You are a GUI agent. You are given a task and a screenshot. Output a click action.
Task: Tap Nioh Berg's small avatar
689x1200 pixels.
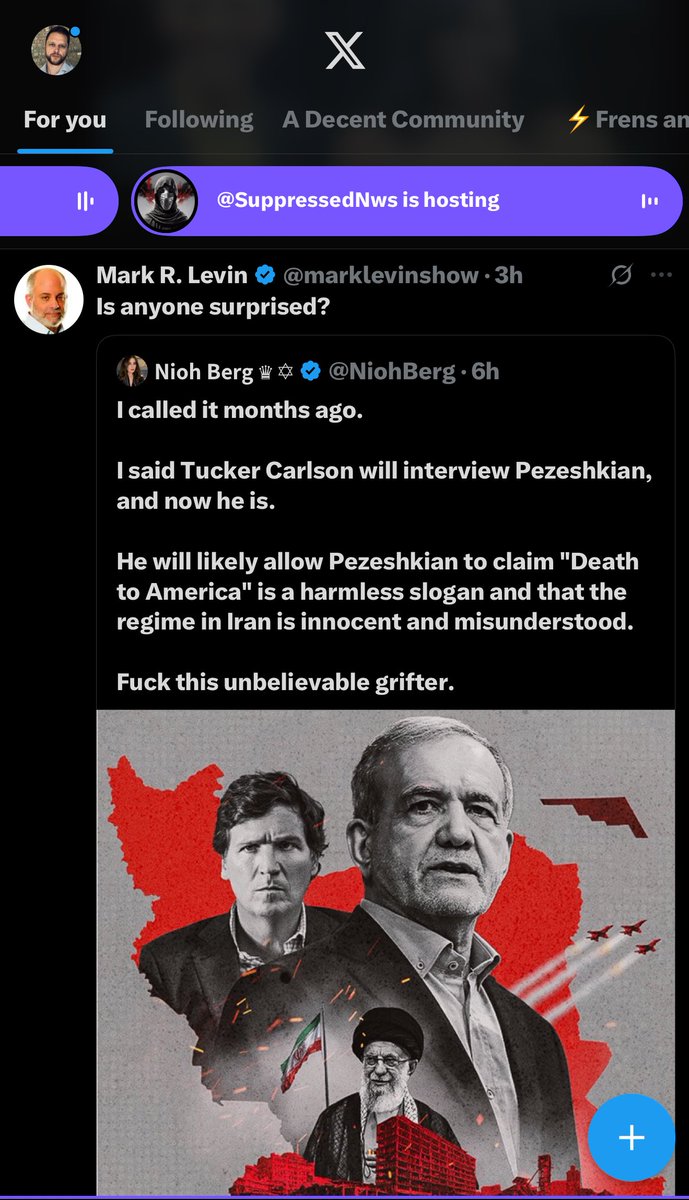click(x=132, y=371)
